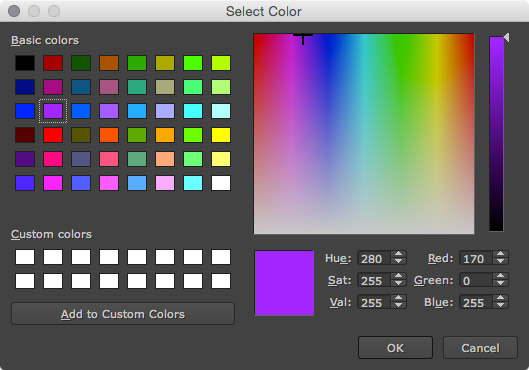Select the first empty custom color slot

pyautogui.click(x=25, y=257)
